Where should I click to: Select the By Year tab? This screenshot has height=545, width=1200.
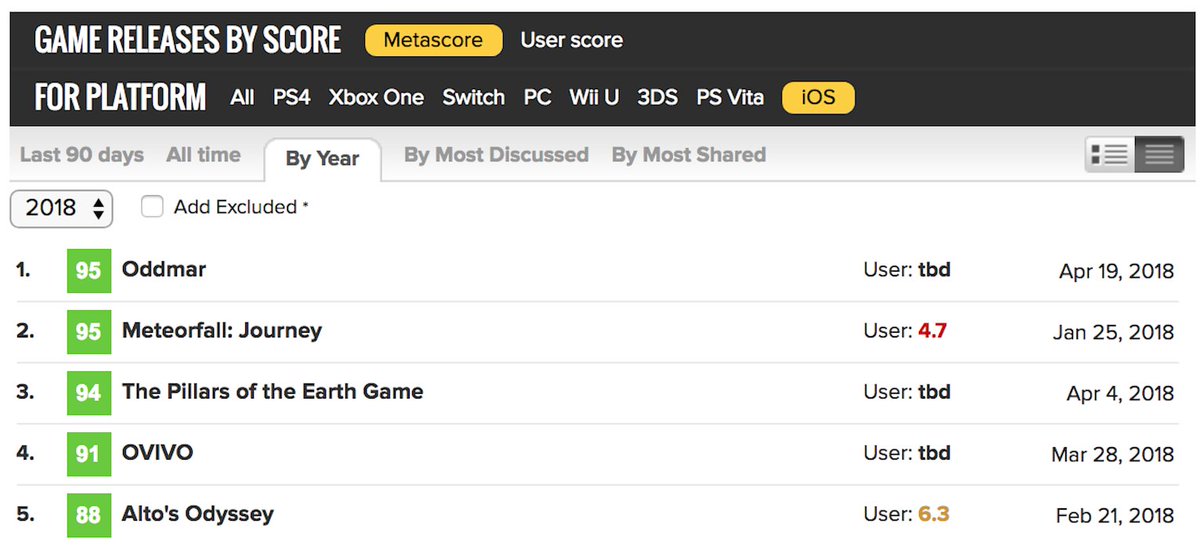click(x=323, y=159)
